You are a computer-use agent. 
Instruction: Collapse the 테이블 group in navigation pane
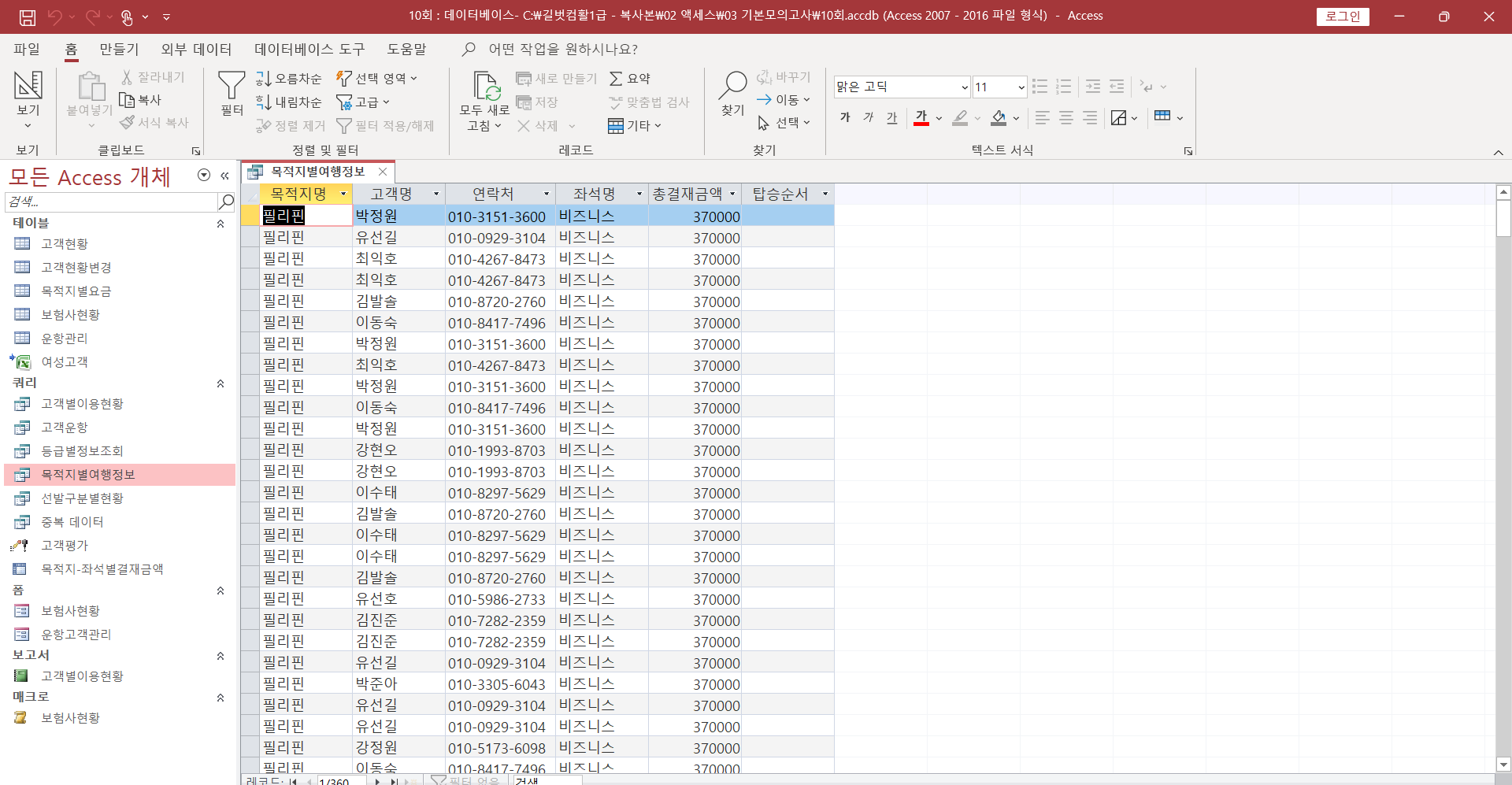(220, 224)
